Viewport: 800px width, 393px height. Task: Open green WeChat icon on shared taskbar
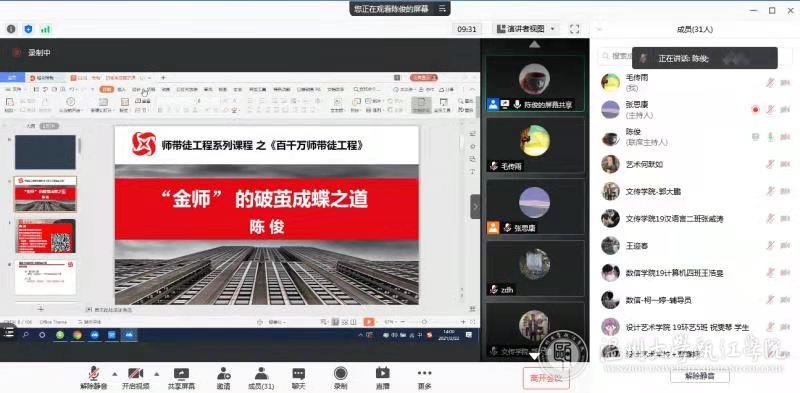pyautogui.click(x=60, y=335)
